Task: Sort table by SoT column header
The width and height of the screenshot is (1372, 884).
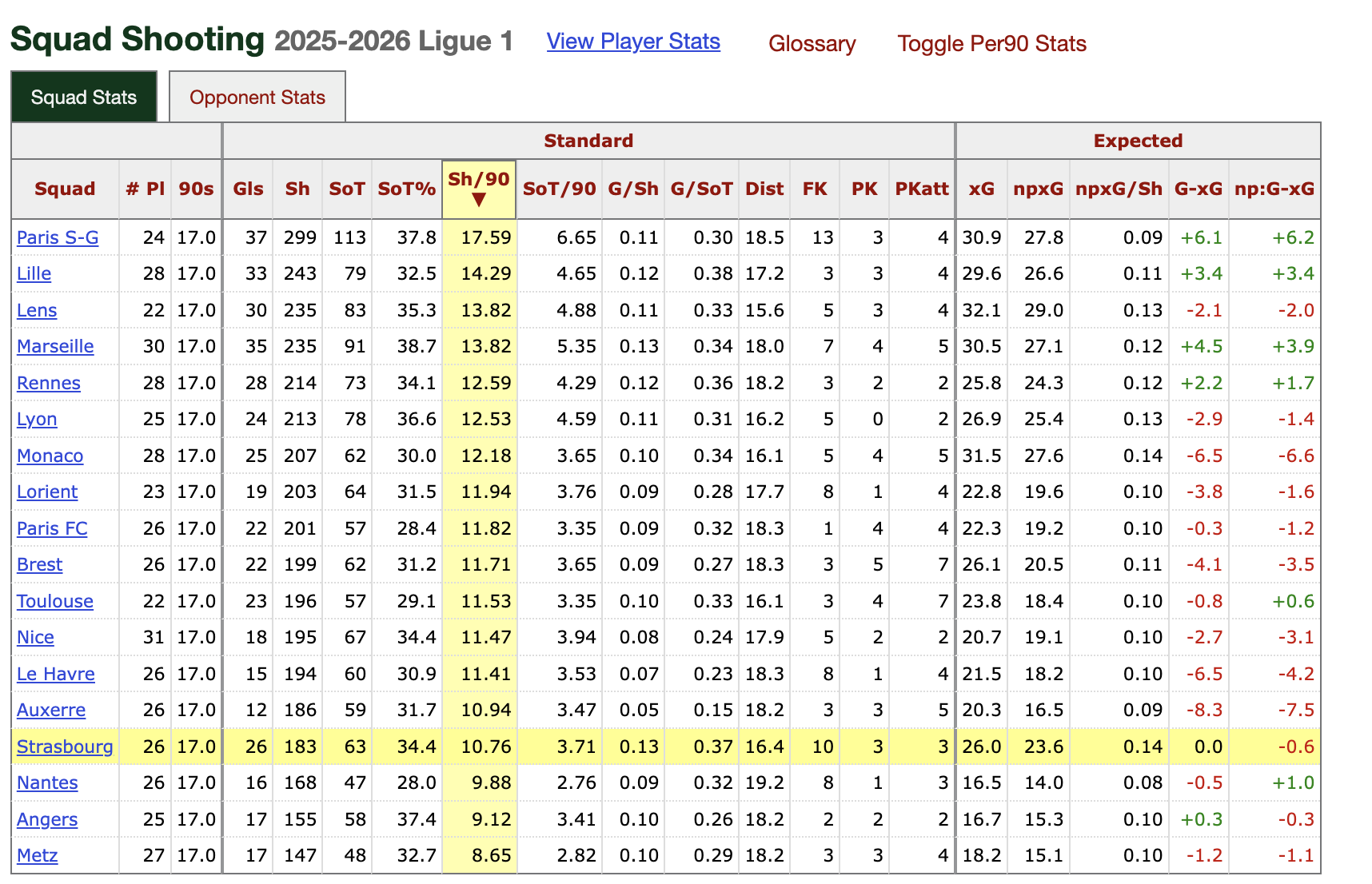Action: tap(347, 189)
